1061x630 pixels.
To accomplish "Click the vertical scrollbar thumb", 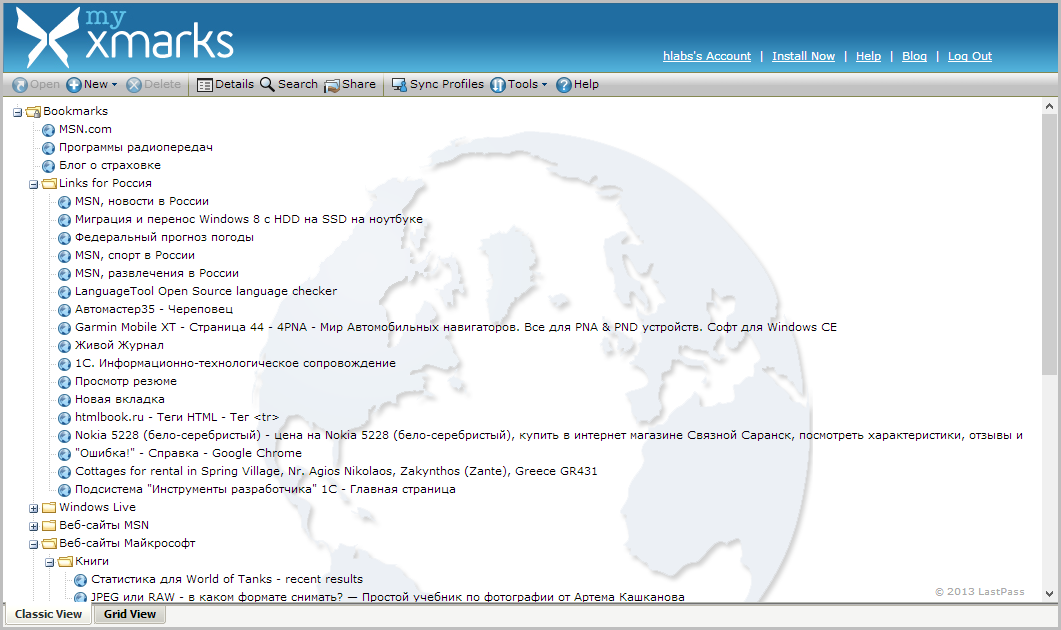I will point(1049,244).
